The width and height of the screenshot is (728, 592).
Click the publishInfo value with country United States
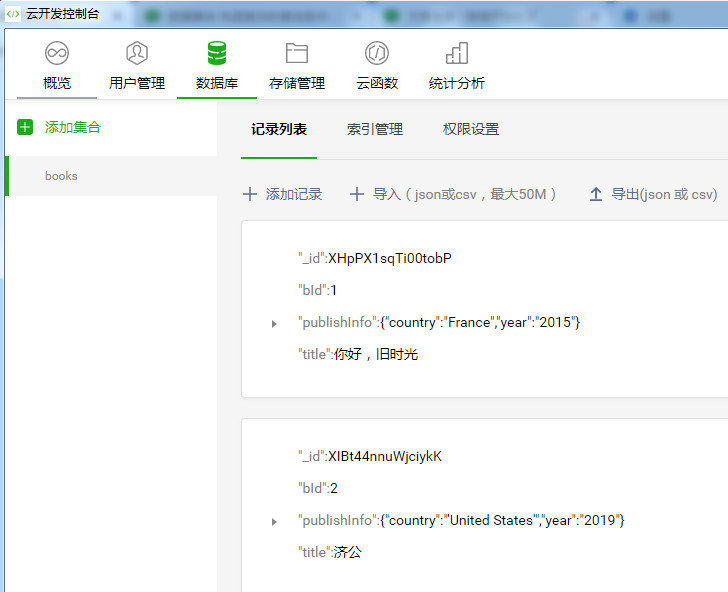(x=502, y=520)
